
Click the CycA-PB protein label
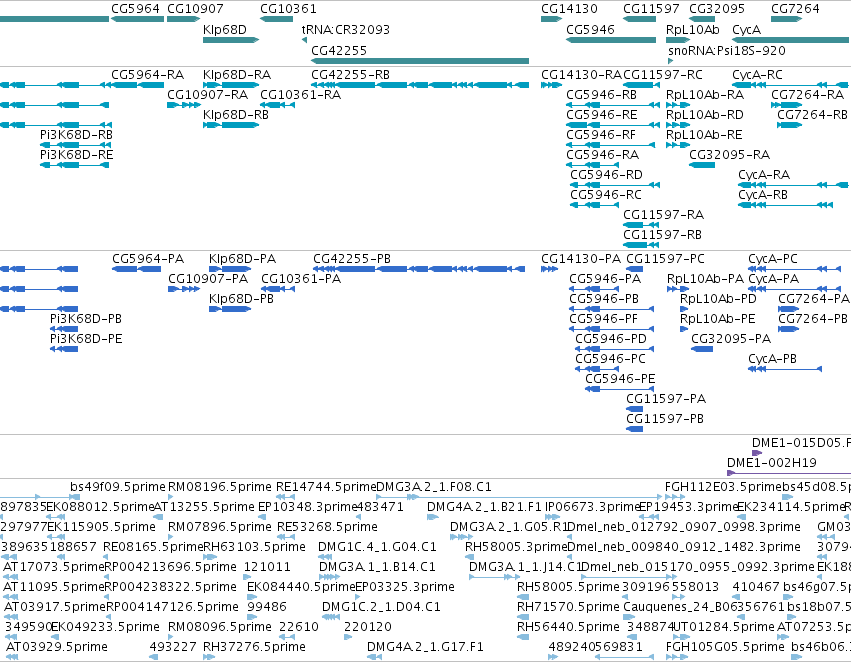coord(772,359)
